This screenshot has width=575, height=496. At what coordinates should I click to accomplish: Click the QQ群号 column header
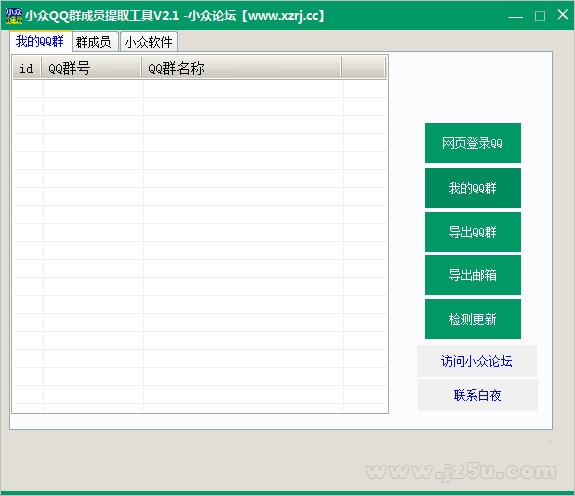coord(91,68)
